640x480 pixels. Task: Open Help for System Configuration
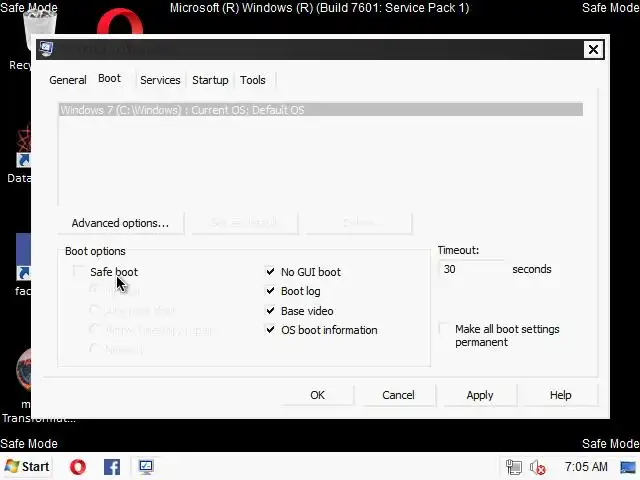560,395
